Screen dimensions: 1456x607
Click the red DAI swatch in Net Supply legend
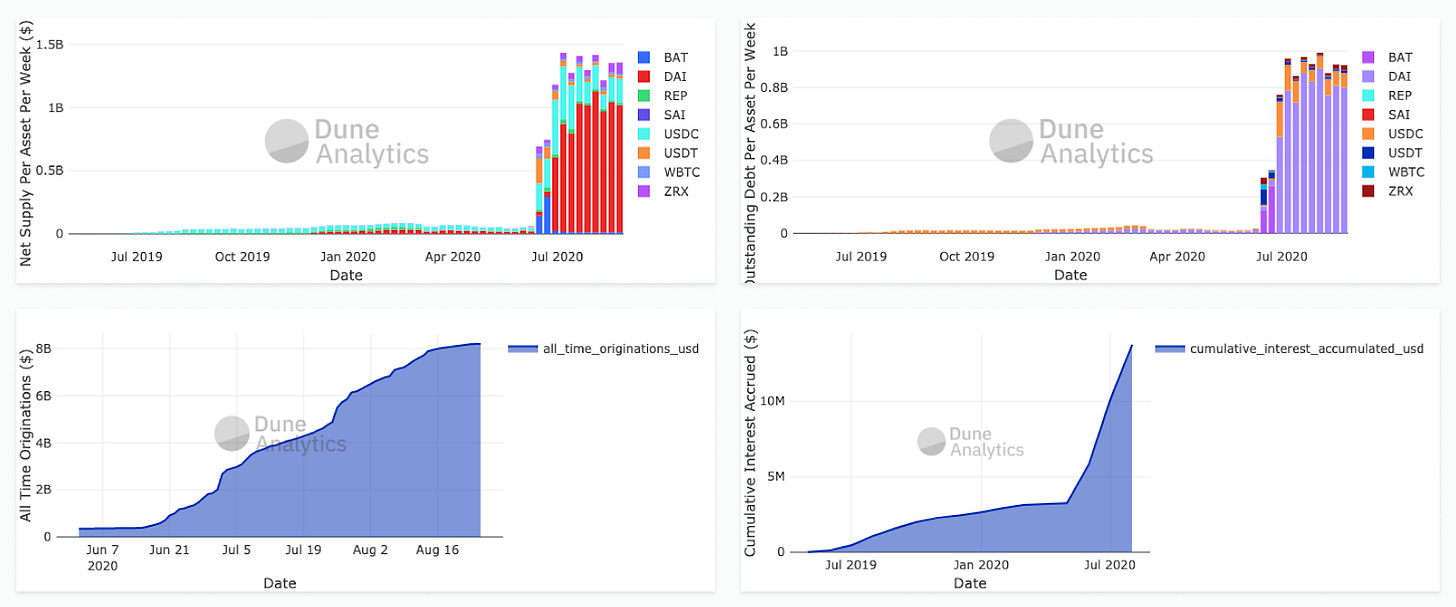[x=644, y=77]
